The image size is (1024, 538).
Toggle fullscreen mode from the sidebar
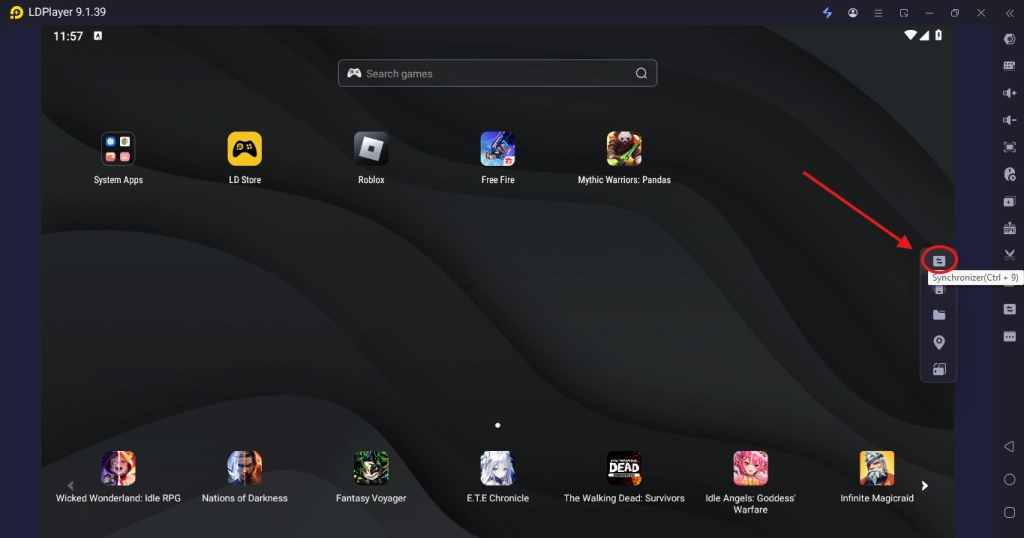pyautogui.click(x=1009, y=147)
